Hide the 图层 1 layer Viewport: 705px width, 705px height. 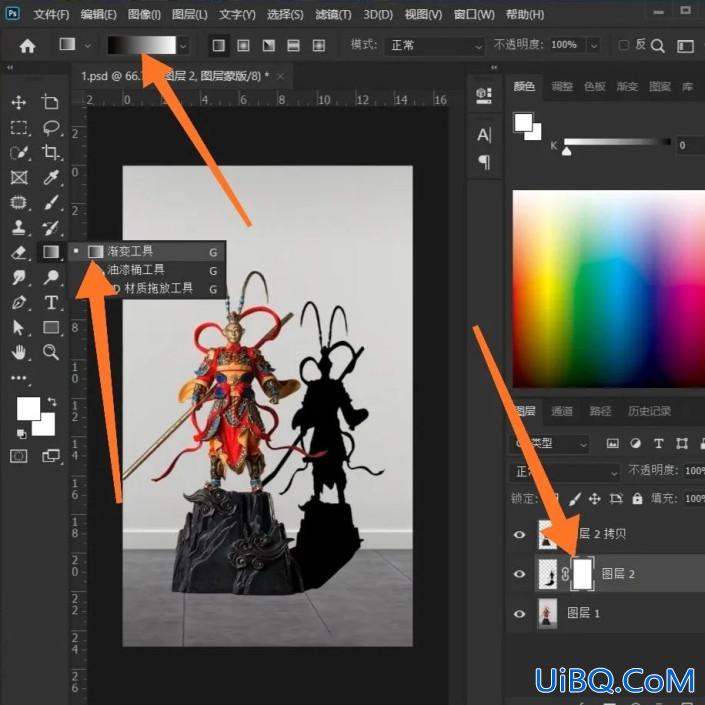coord(519,614)
